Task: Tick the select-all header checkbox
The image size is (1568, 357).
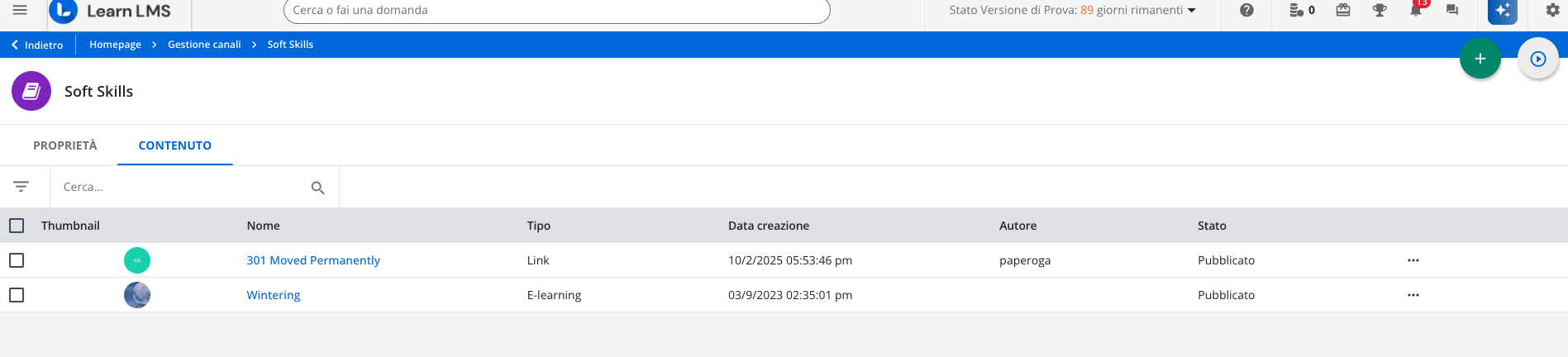Action: click(x=17, y=226)
